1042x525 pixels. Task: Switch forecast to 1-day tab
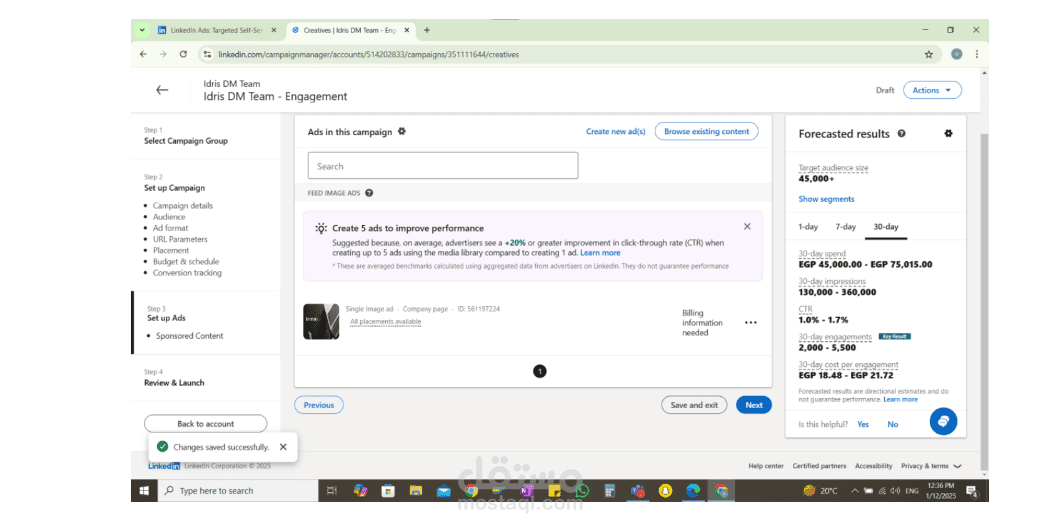pos(808,227)
